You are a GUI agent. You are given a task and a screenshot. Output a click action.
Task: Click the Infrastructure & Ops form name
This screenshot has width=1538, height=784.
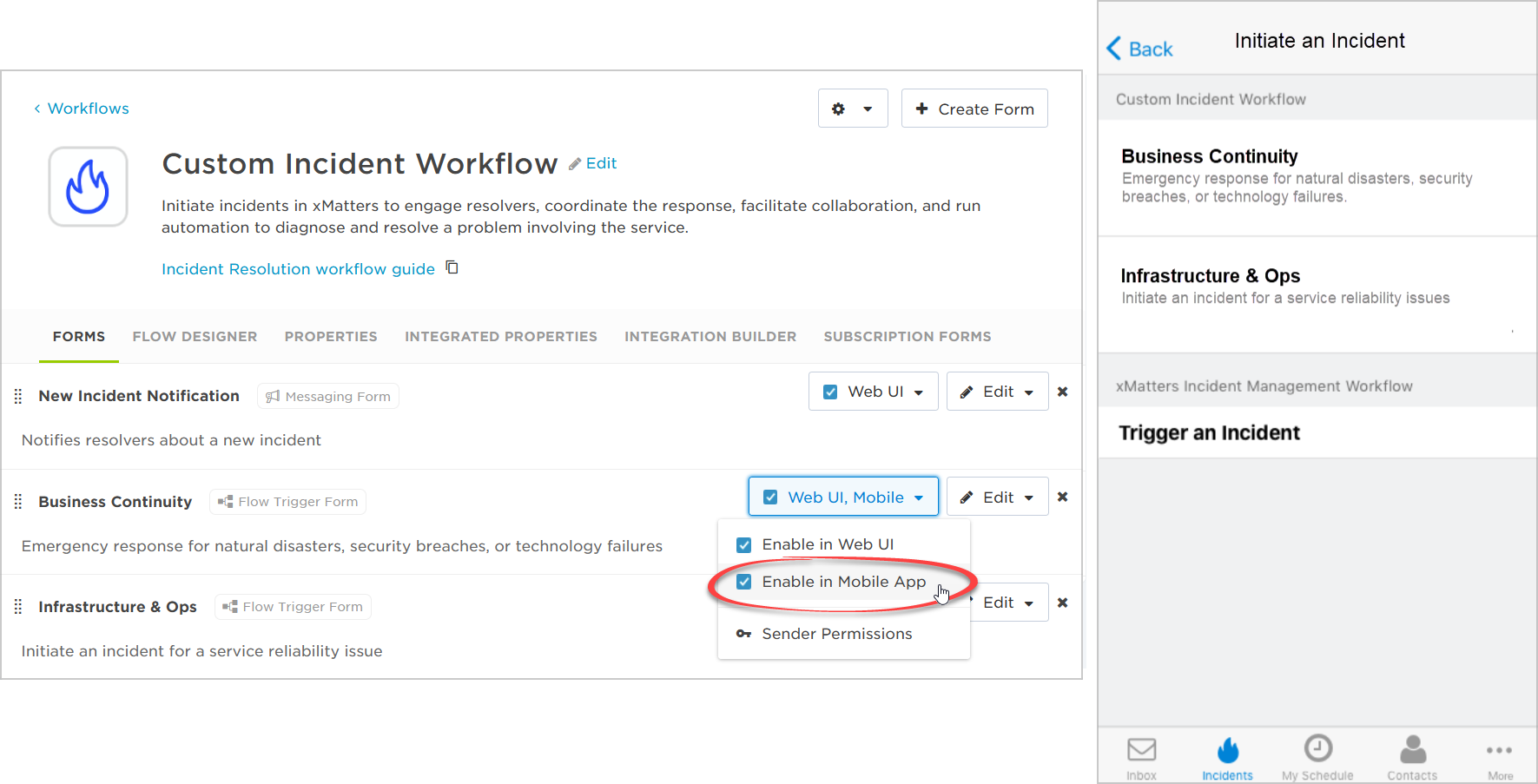117,607
